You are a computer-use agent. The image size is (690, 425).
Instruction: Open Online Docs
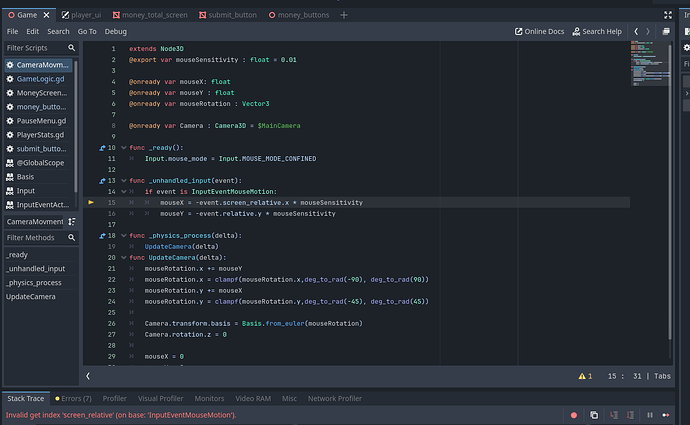pyautogui.click(x=540, y=31)
